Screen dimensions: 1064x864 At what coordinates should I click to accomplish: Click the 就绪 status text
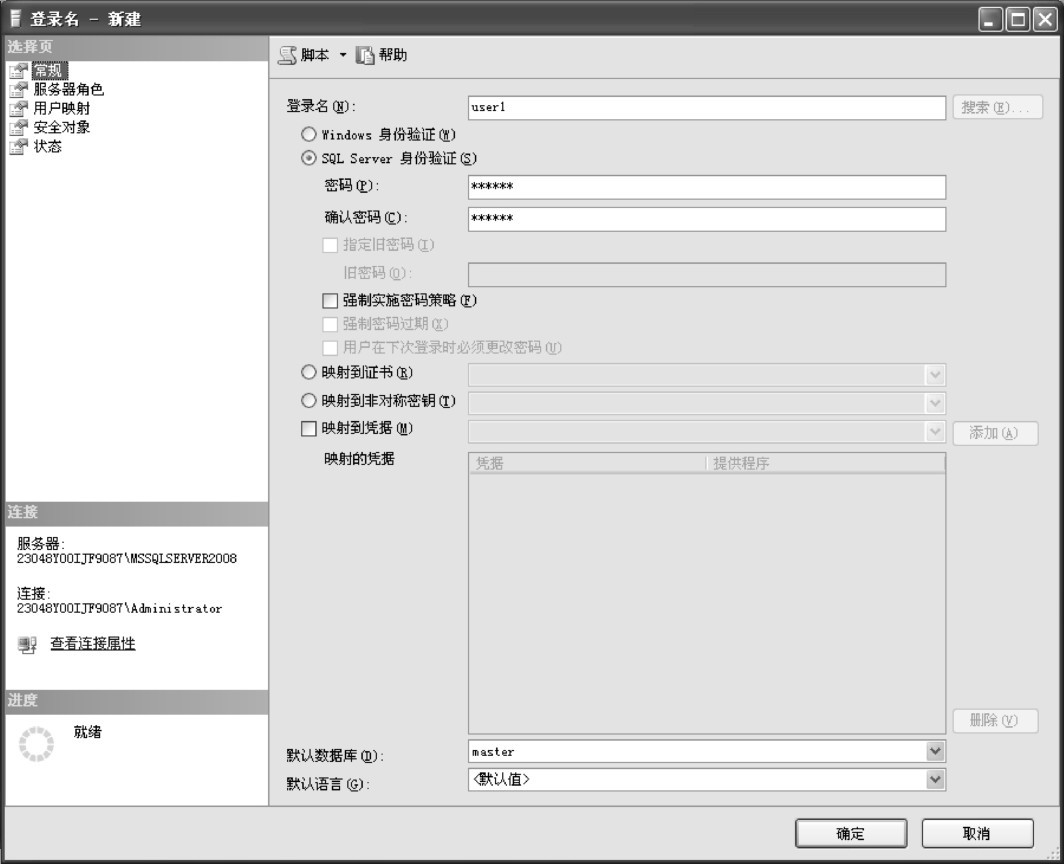pos(88,732)
